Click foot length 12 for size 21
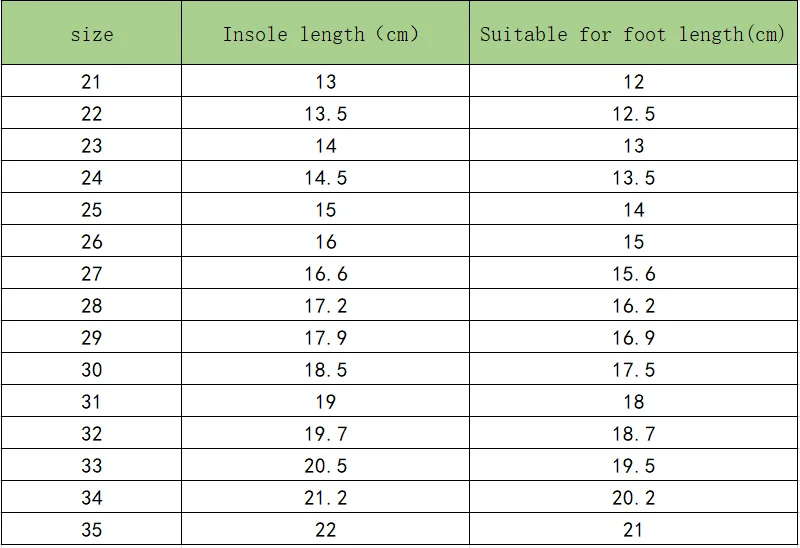 [633, 82]
